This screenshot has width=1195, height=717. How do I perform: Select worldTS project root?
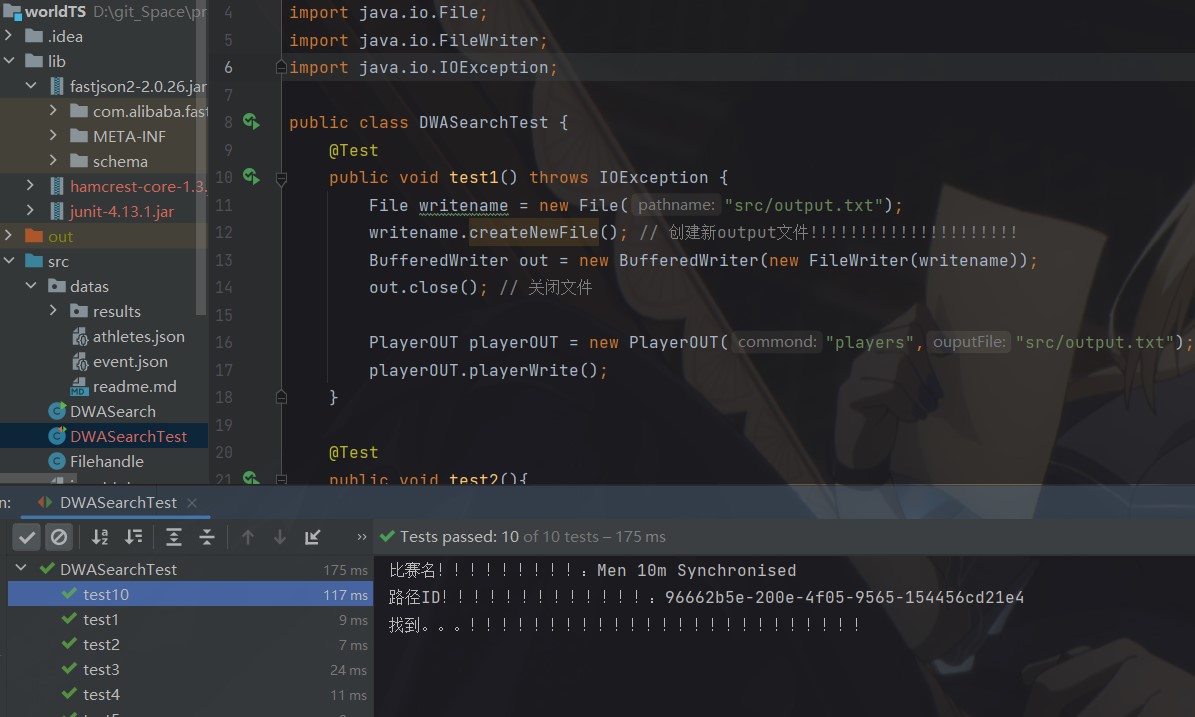[55, 11]
